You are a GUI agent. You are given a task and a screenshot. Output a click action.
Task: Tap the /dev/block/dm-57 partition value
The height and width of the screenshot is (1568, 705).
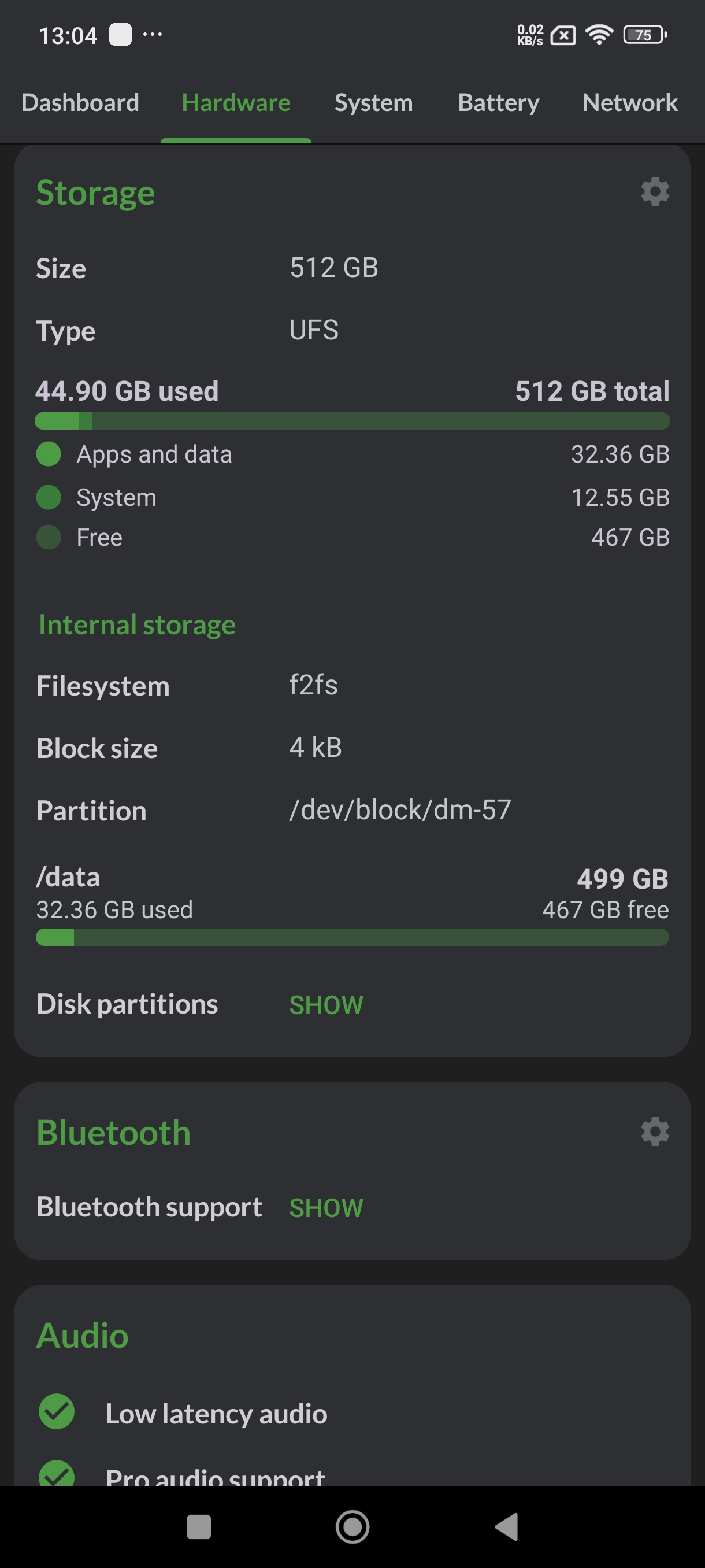[x=400, y=810]
